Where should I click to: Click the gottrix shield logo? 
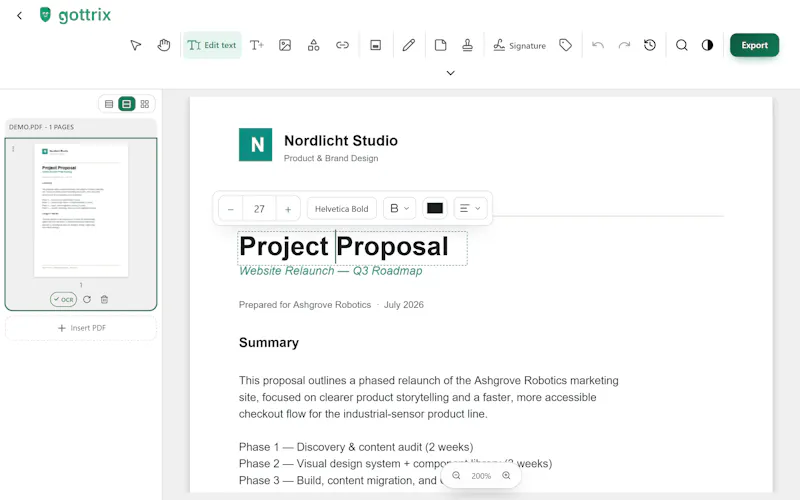pos(45,15)
